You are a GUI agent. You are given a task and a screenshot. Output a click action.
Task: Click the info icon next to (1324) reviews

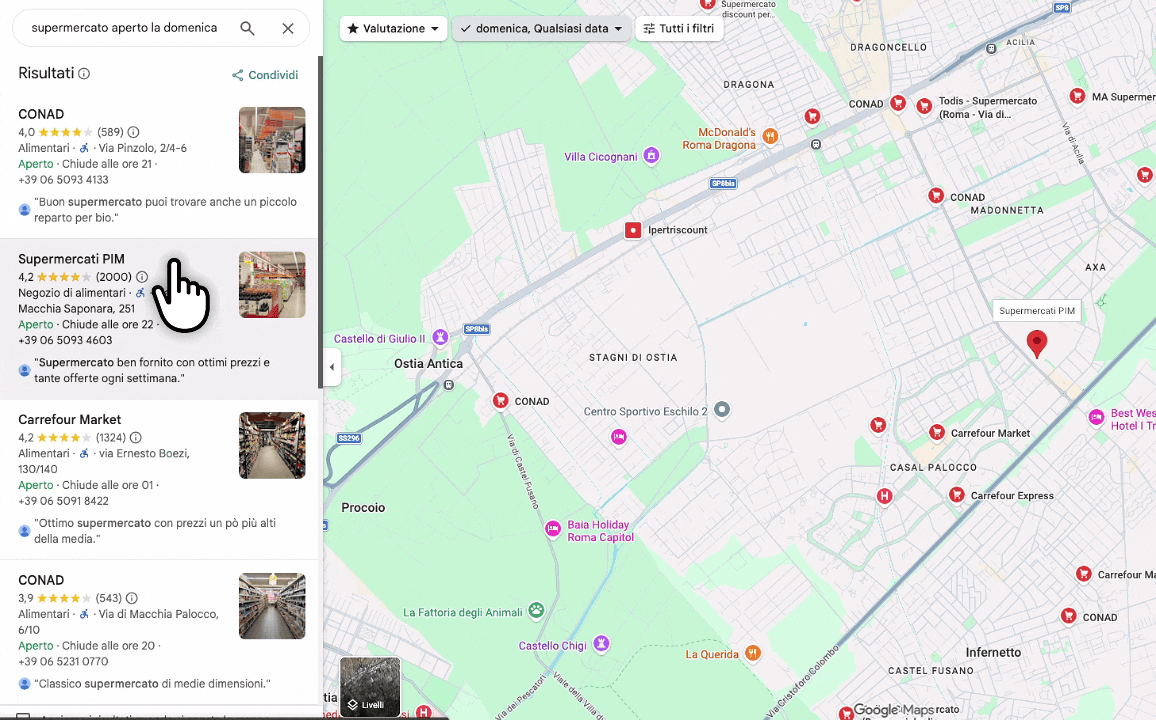(136, 438)
